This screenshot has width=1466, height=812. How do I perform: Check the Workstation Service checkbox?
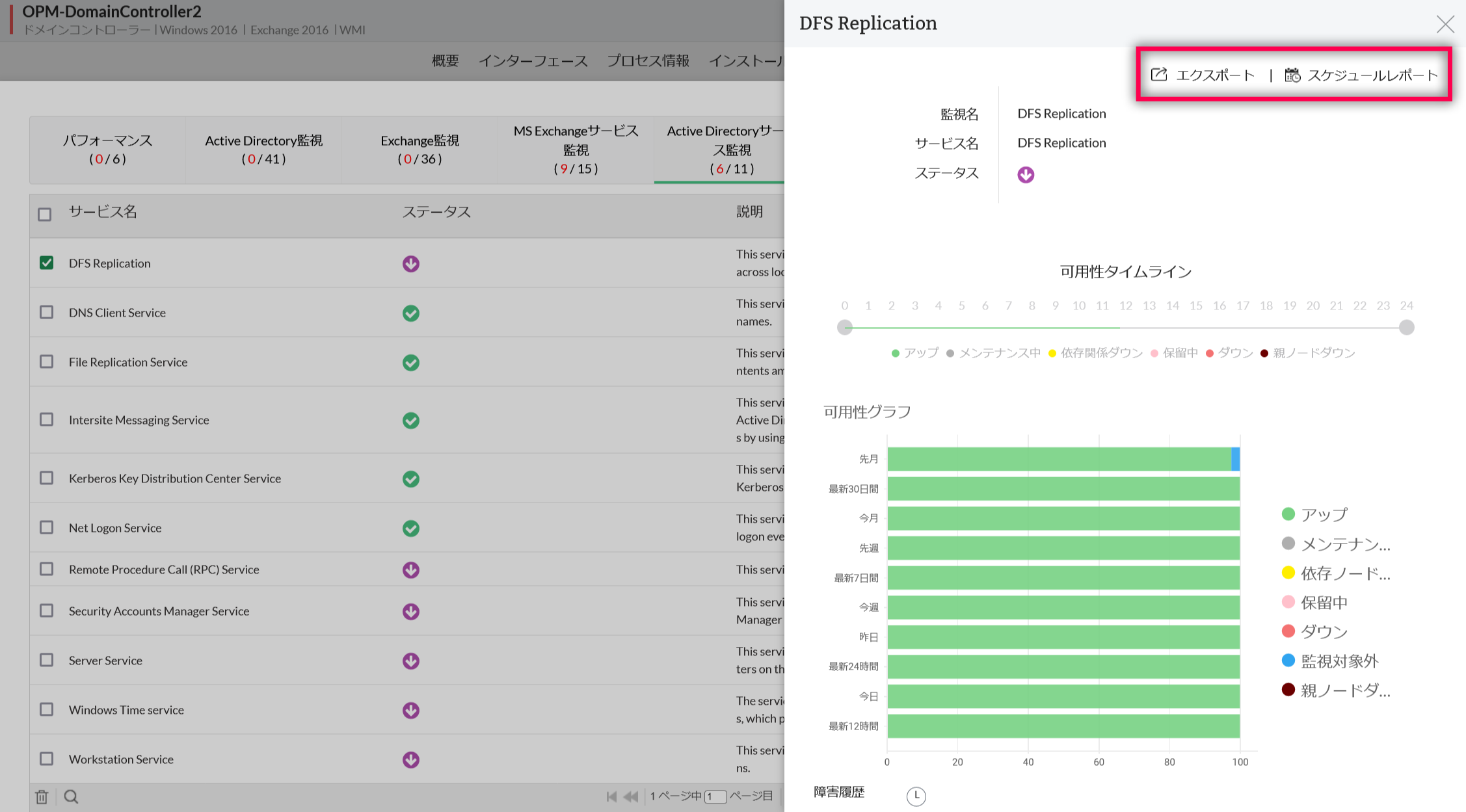pyautogui.click(x=46, y=759)
